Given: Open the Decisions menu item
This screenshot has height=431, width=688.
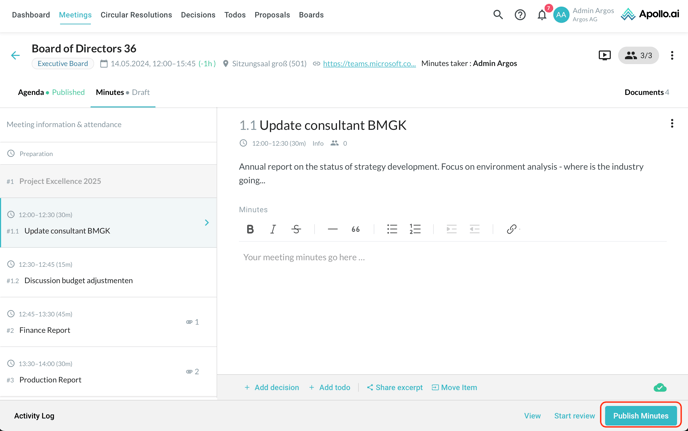Looking at the screenshot, I should (198, 15).
